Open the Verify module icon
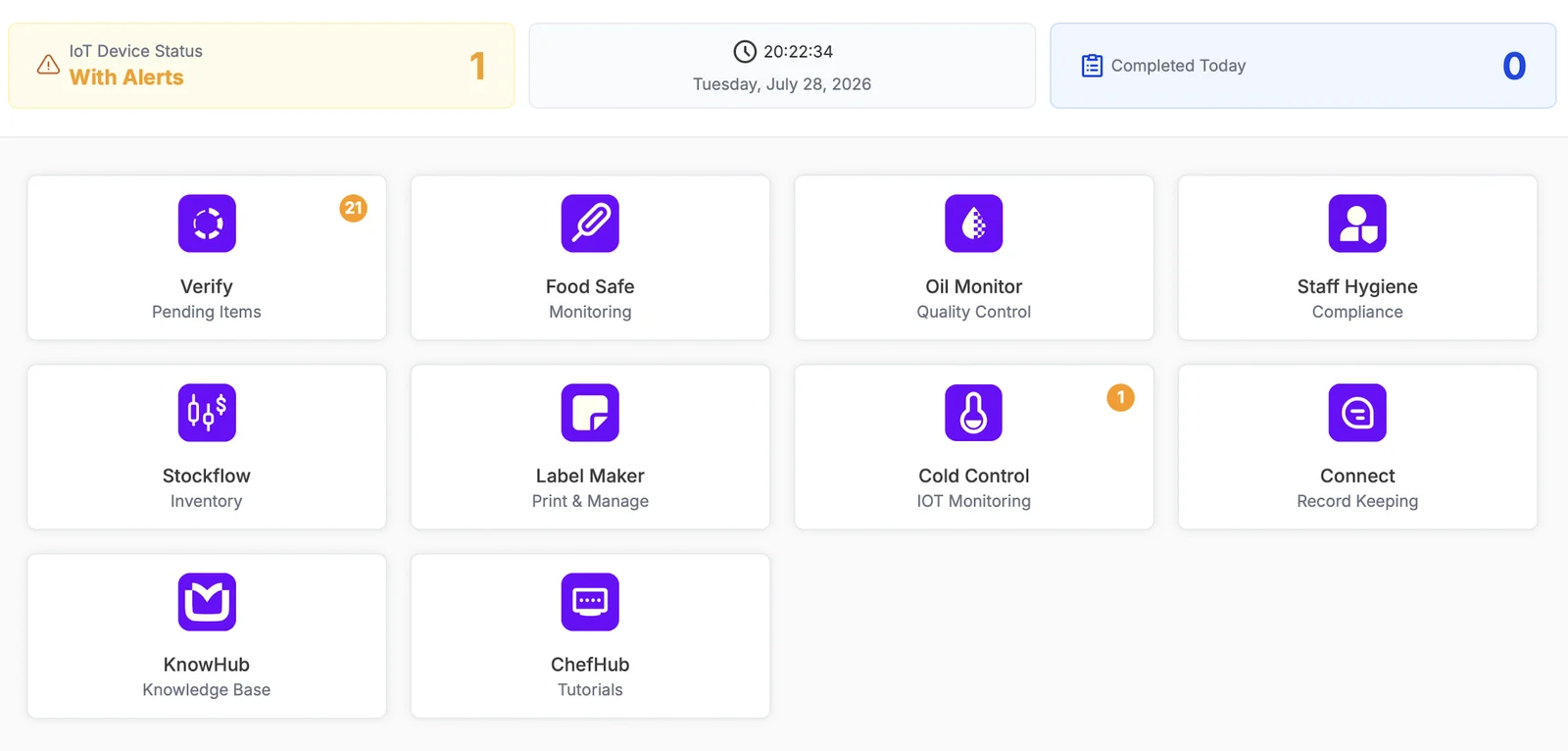Screen dimensions: 1568x751 point(207,224)
